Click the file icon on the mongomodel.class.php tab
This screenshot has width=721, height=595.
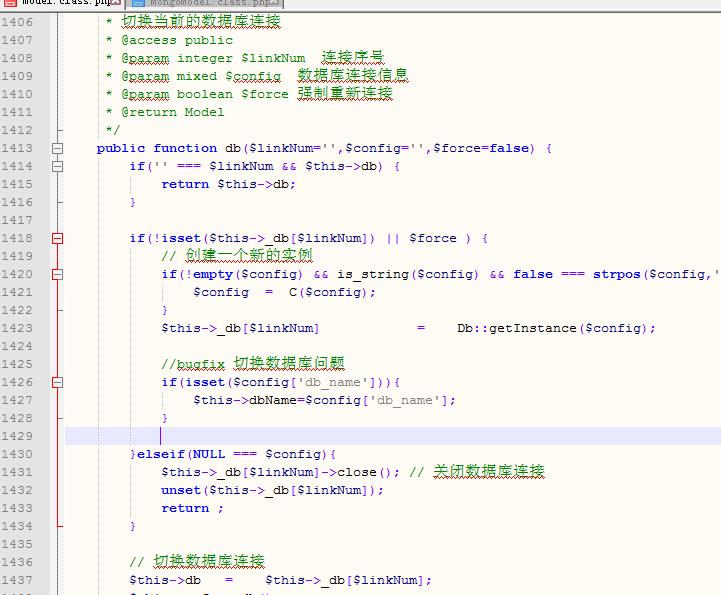(x=138, y=4)
